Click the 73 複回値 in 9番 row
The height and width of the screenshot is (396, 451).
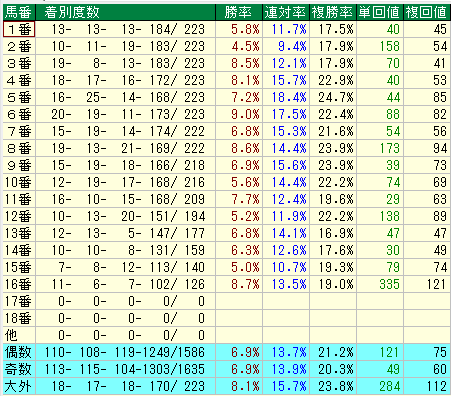pos(426,165)
